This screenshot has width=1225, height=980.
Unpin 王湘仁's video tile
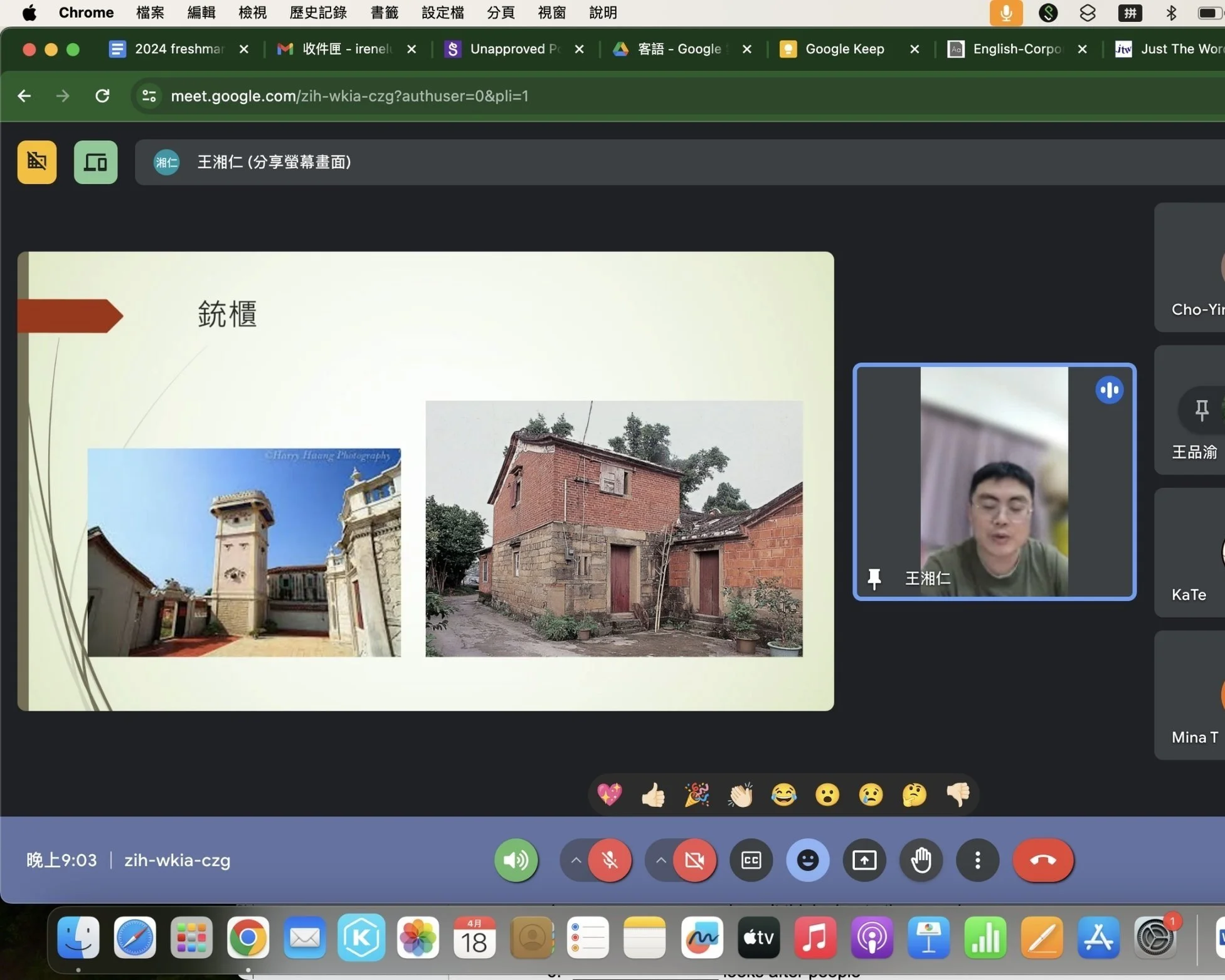tap(874, 578)
